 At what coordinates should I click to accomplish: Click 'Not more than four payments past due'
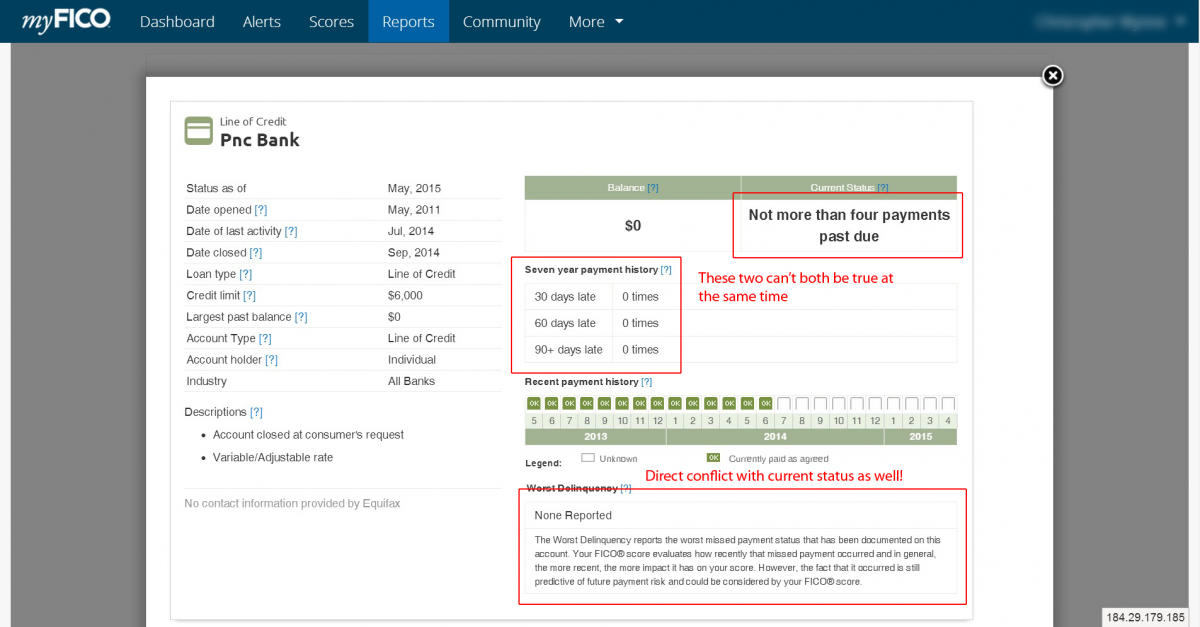click(x=849, y=226)
